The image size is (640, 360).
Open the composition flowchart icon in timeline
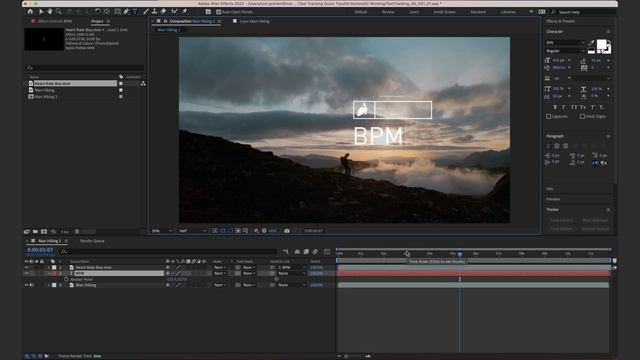pyautogui.click(x=285, y=252)
